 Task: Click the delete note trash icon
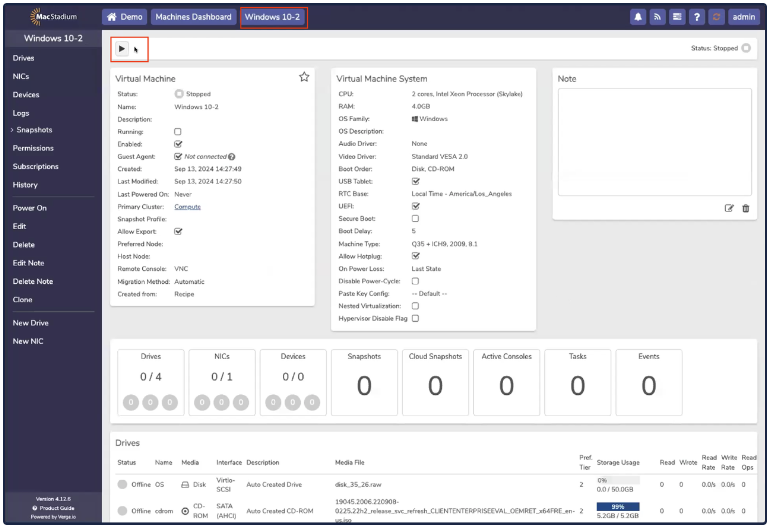click(745, 208)
